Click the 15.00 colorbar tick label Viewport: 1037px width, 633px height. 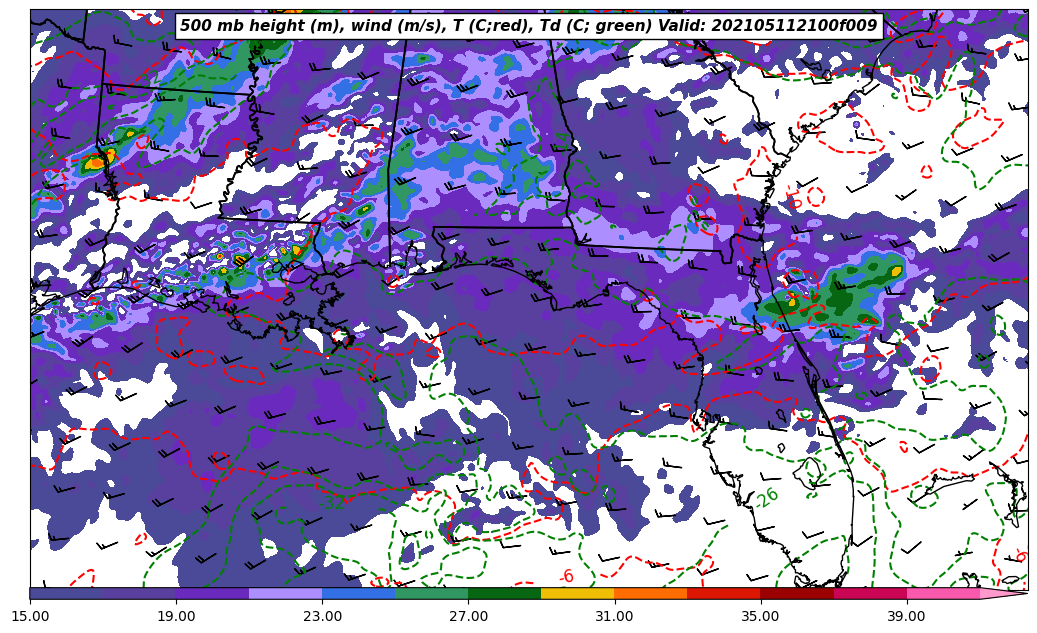[30, 617]
